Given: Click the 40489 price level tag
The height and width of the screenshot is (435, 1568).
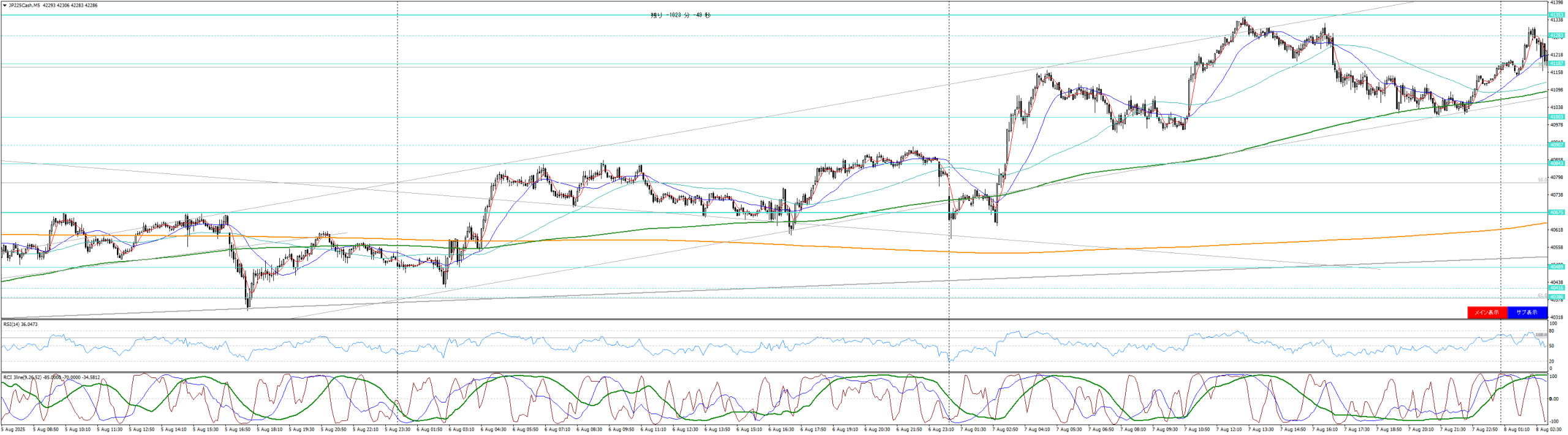Looking at the screenshot, I should click(1556, 267).
